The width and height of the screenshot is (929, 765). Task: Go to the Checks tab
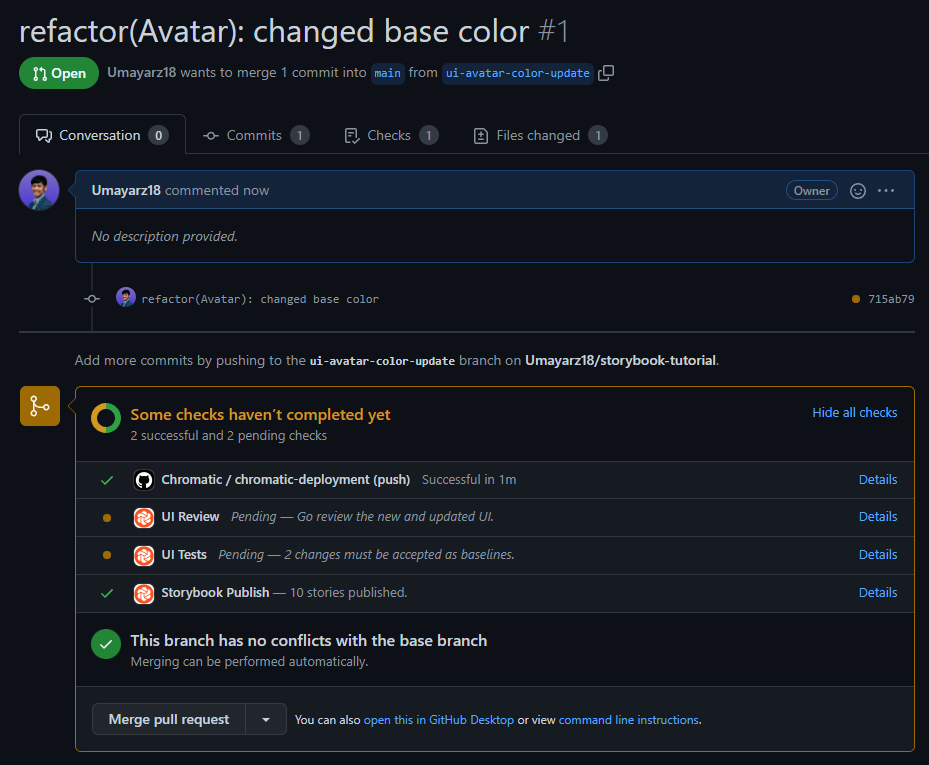389,135
